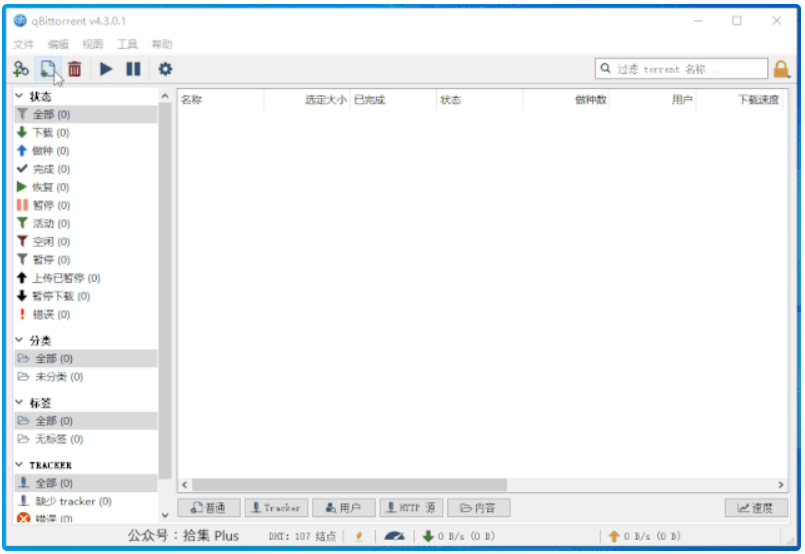The width and height of the screenshot is (805, 554).
Task: Collapse the 状态 section
Action: coord(20,96)
